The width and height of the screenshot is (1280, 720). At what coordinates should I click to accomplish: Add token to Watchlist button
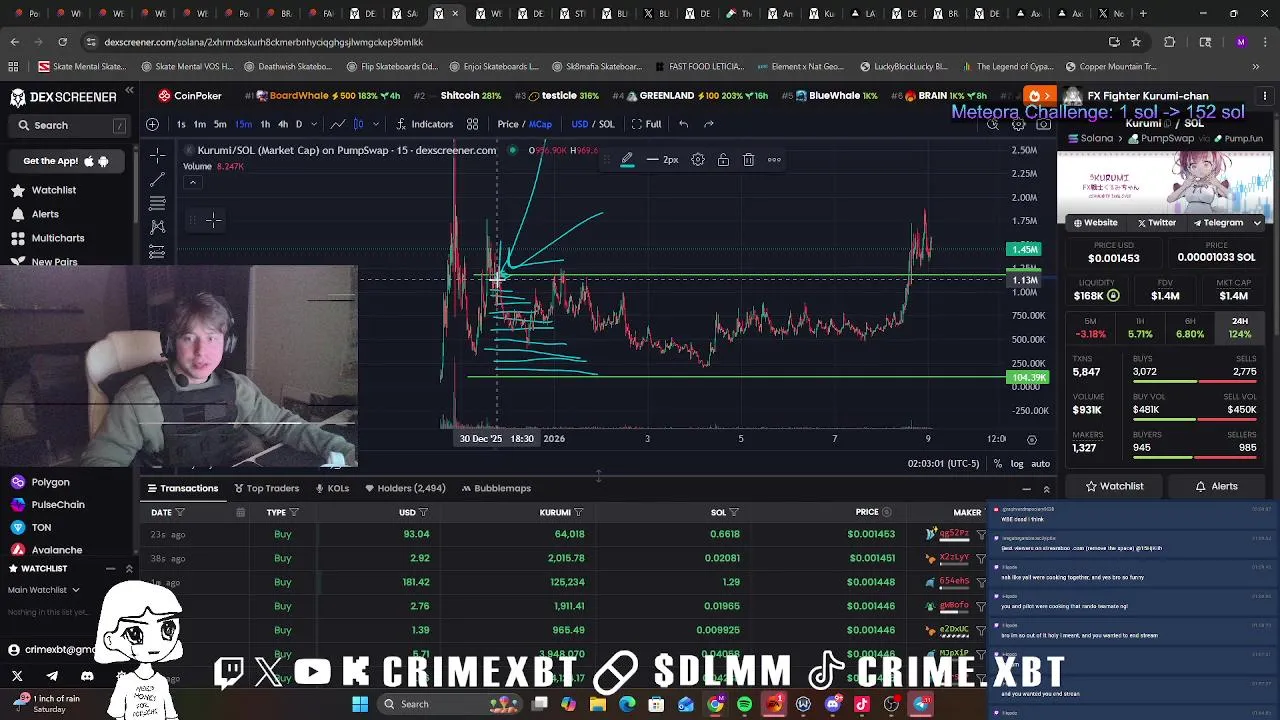[x=1115, y=486]
